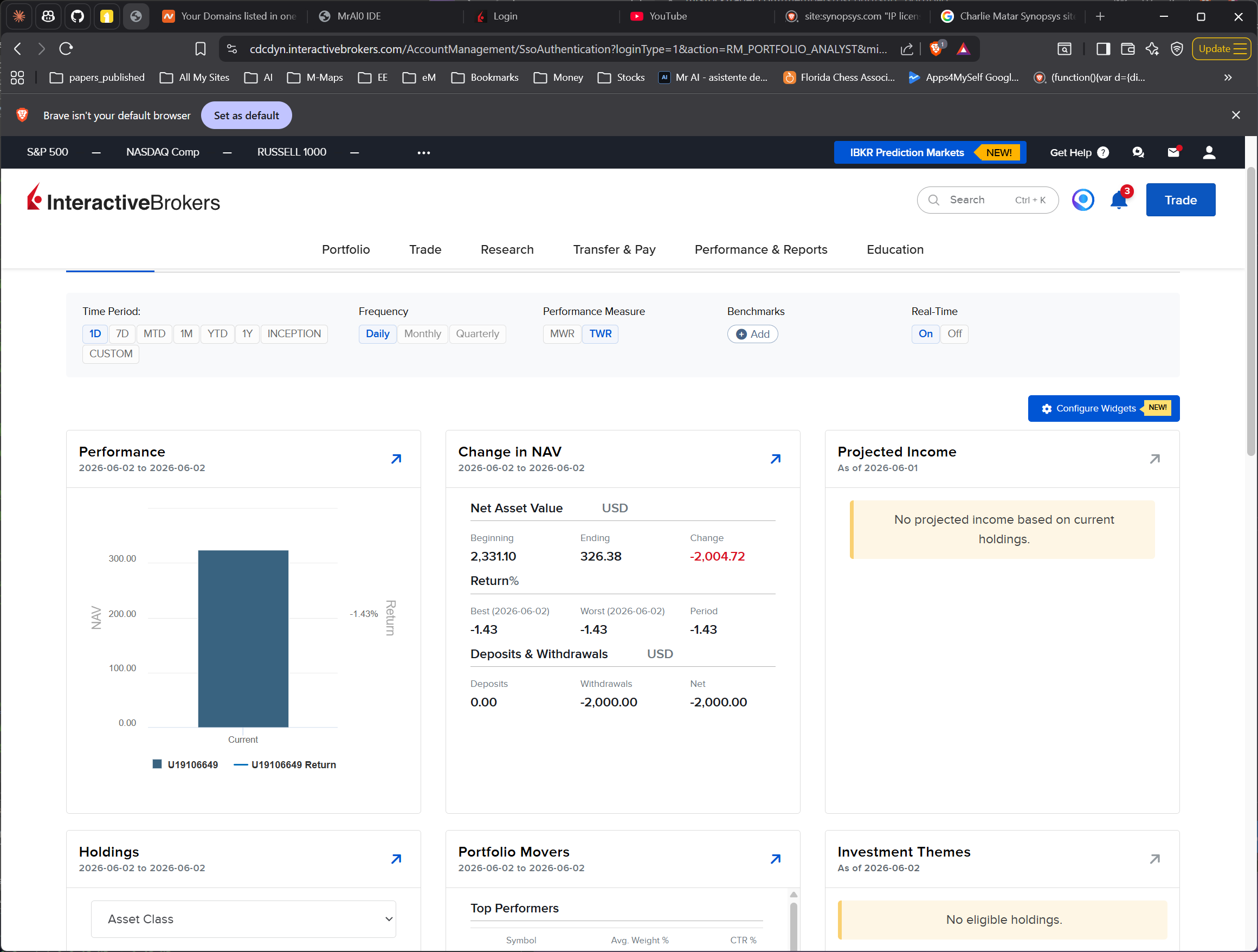The height and width of the screenshot is (952, 1258).
Task: Open the CUSTOM time period picker
Action: point(111,353)
